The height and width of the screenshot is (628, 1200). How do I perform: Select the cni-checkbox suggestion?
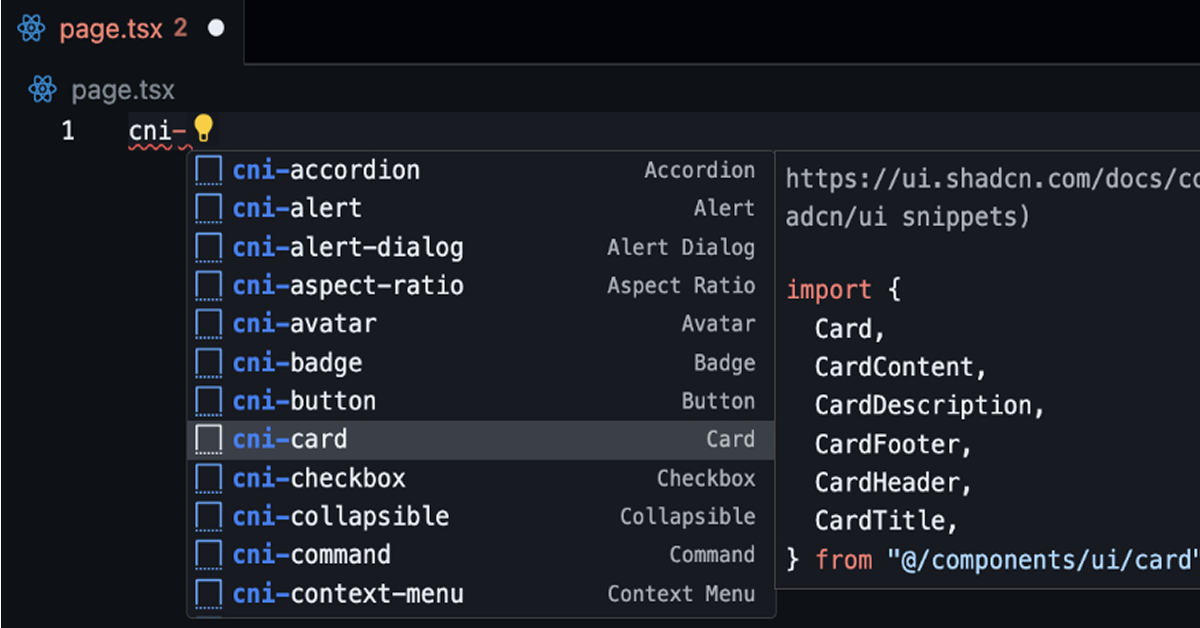pos(481,478)
